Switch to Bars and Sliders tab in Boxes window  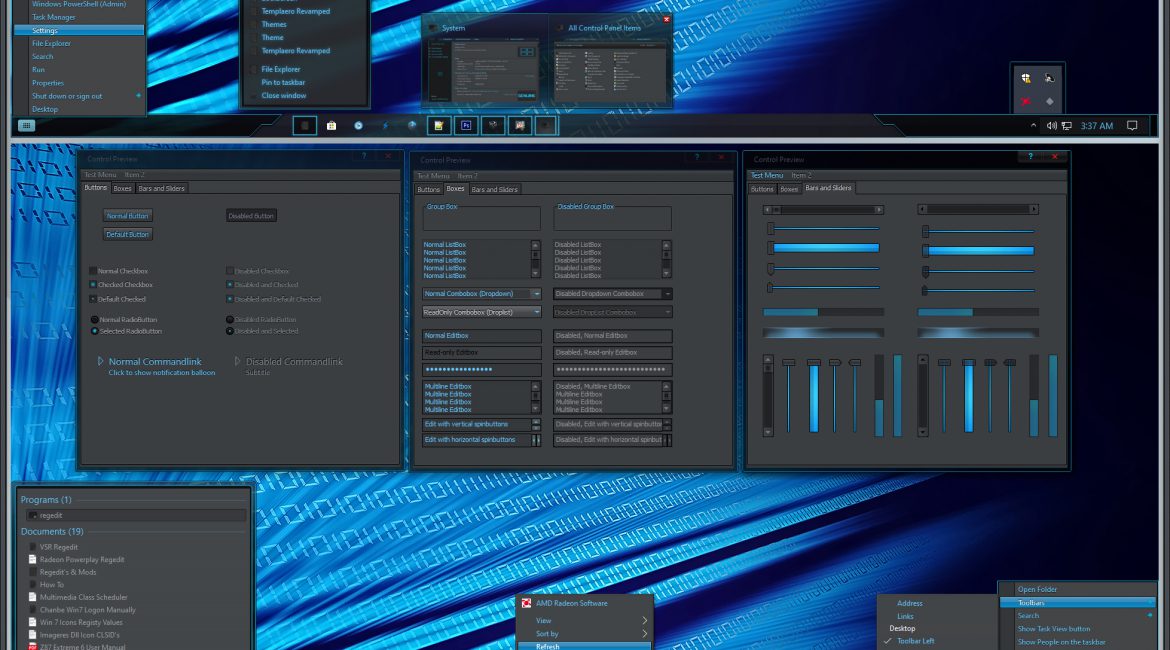click(494, 190)
